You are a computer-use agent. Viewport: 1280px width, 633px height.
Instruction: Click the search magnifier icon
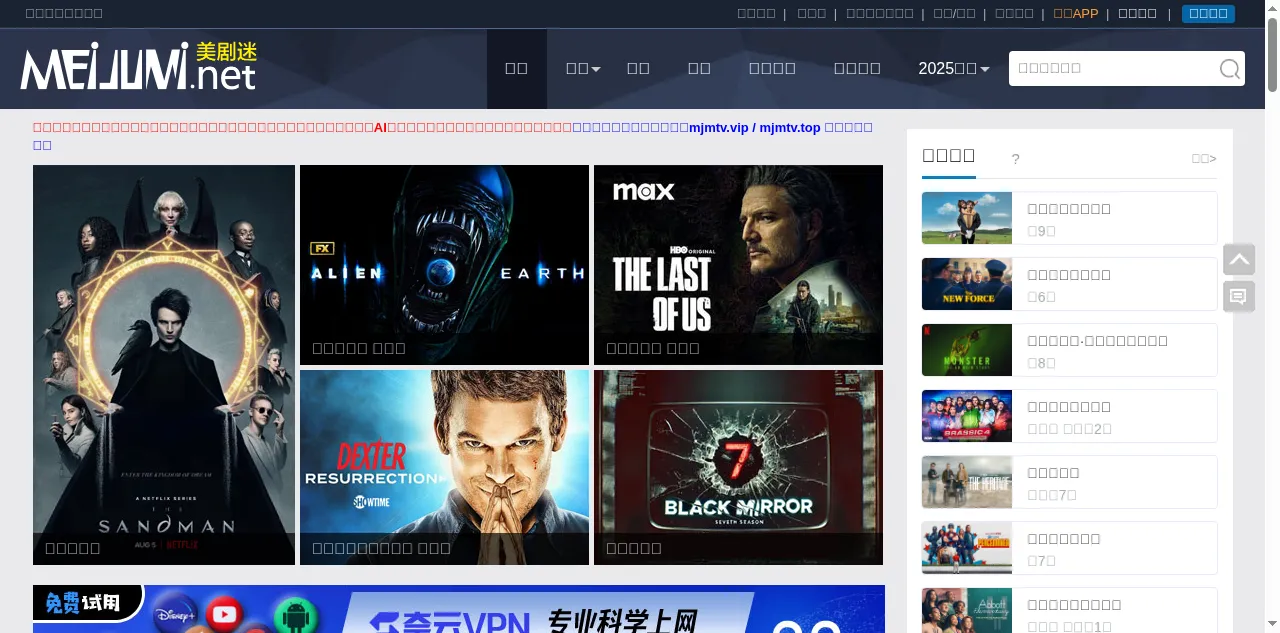click(x=1229, y=69)
